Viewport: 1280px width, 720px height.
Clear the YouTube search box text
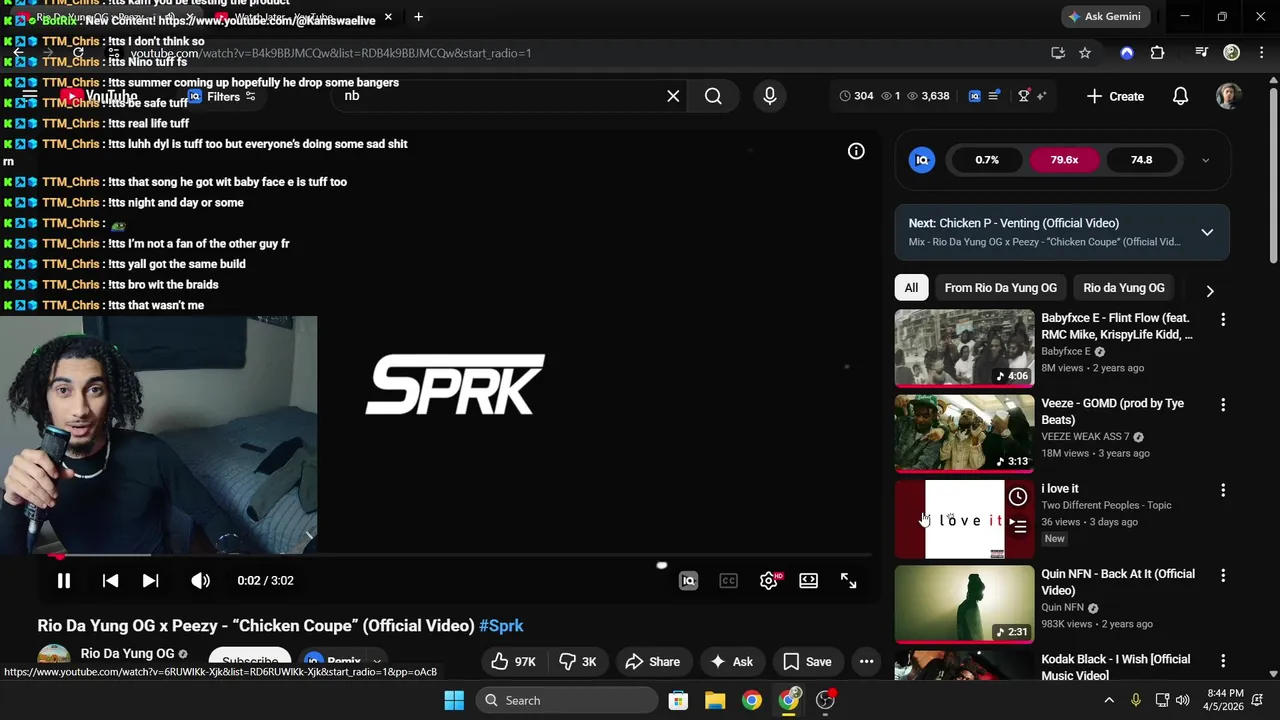point(673,96)
